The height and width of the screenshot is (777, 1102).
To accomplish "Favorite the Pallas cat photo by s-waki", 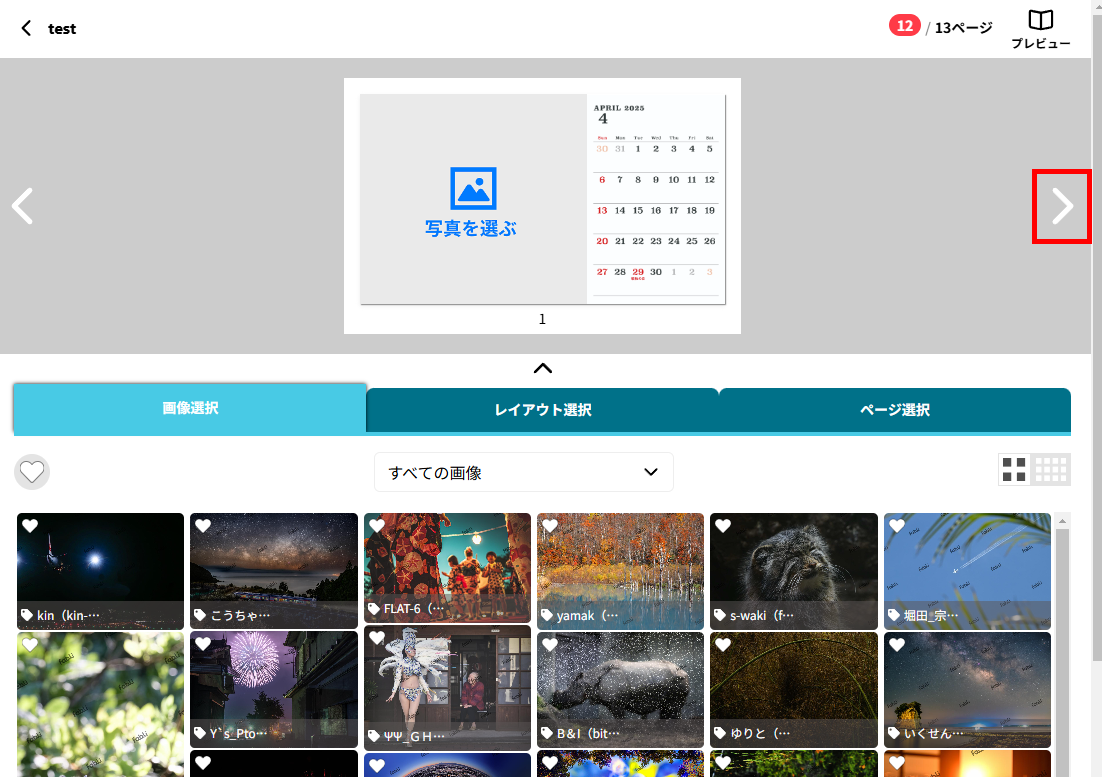I will click(x=723, y=526).
